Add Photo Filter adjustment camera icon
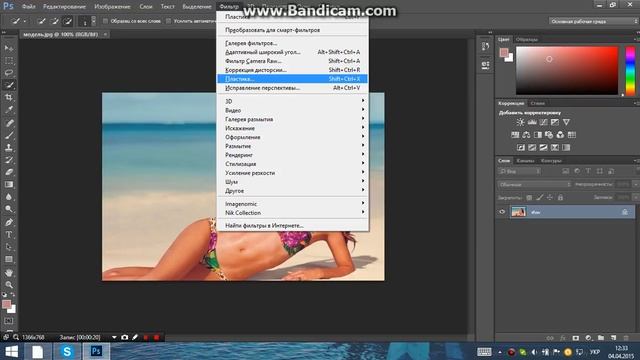 (x=549, y=135)
